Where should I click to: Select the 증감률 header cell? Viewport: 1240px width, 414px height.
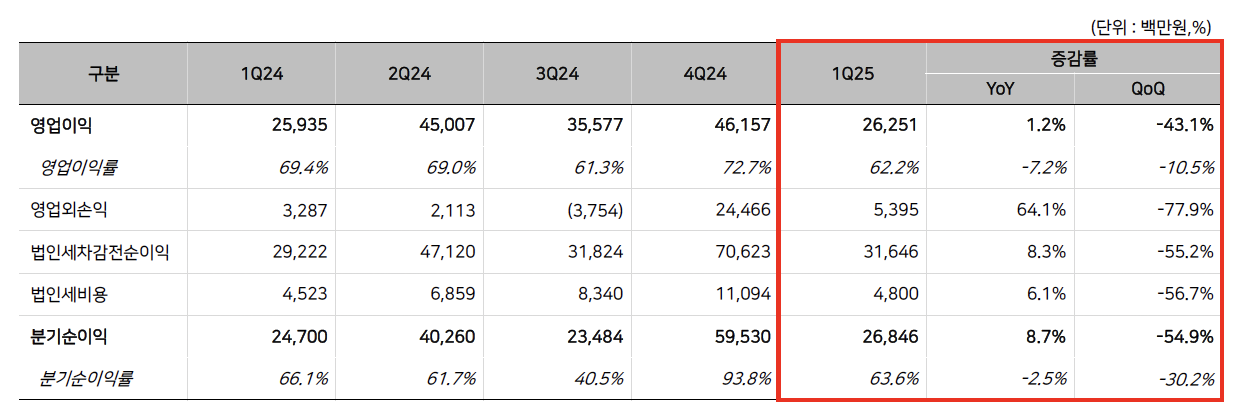coord(1074,59)
